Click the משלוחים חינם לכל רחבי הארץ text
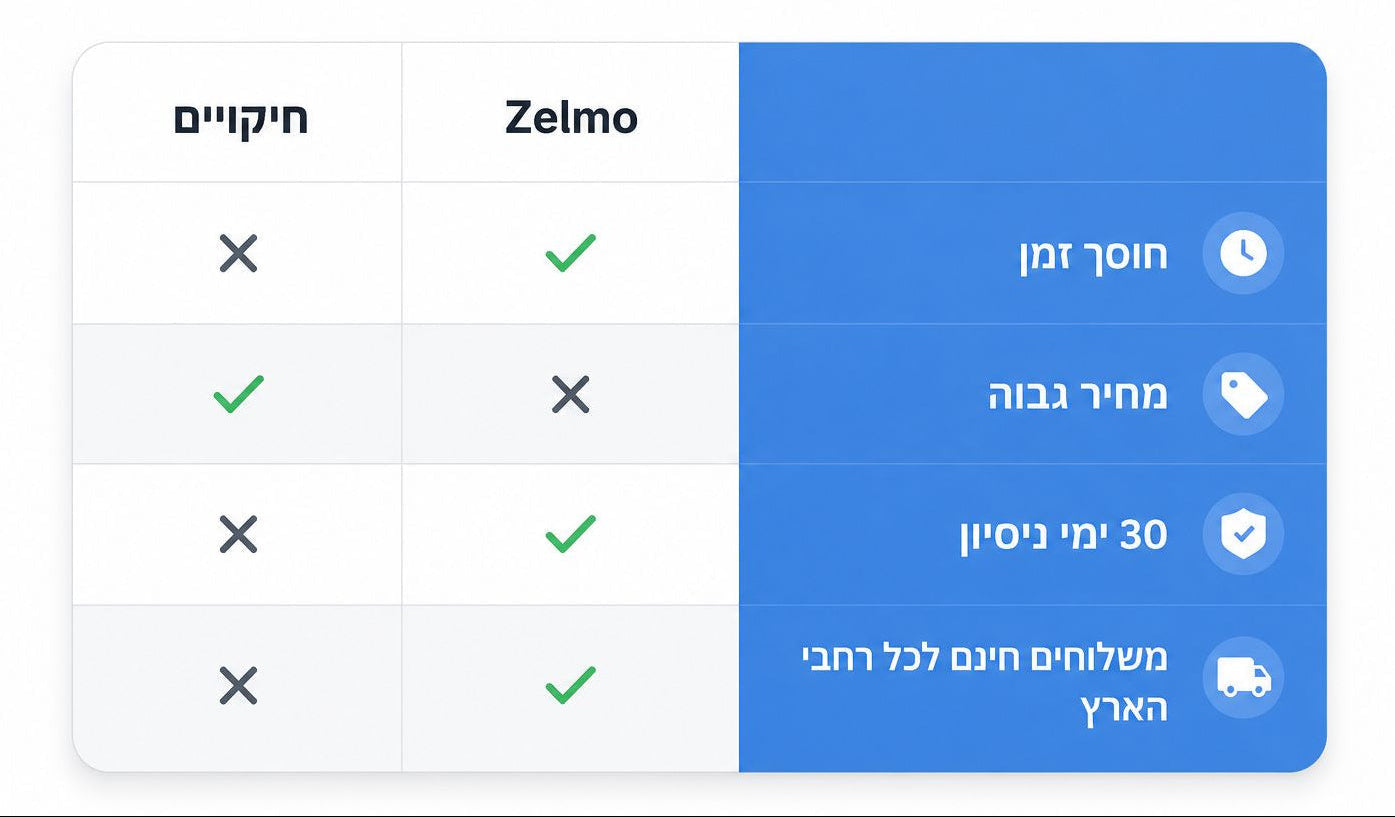 [985, 683]
